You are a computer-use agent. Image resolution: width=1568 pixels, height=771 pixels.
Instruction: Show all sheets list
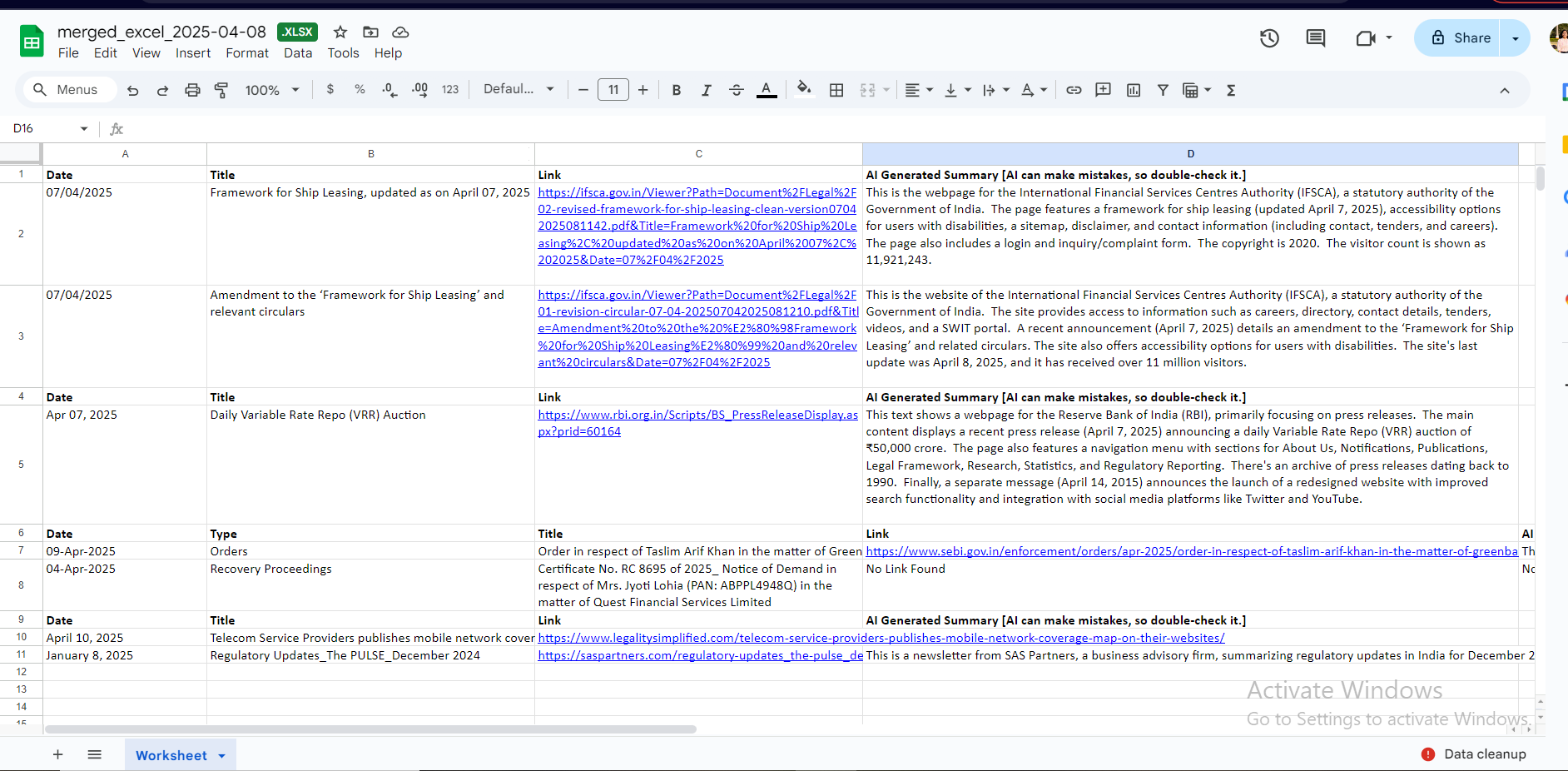(x=95, y=754)
